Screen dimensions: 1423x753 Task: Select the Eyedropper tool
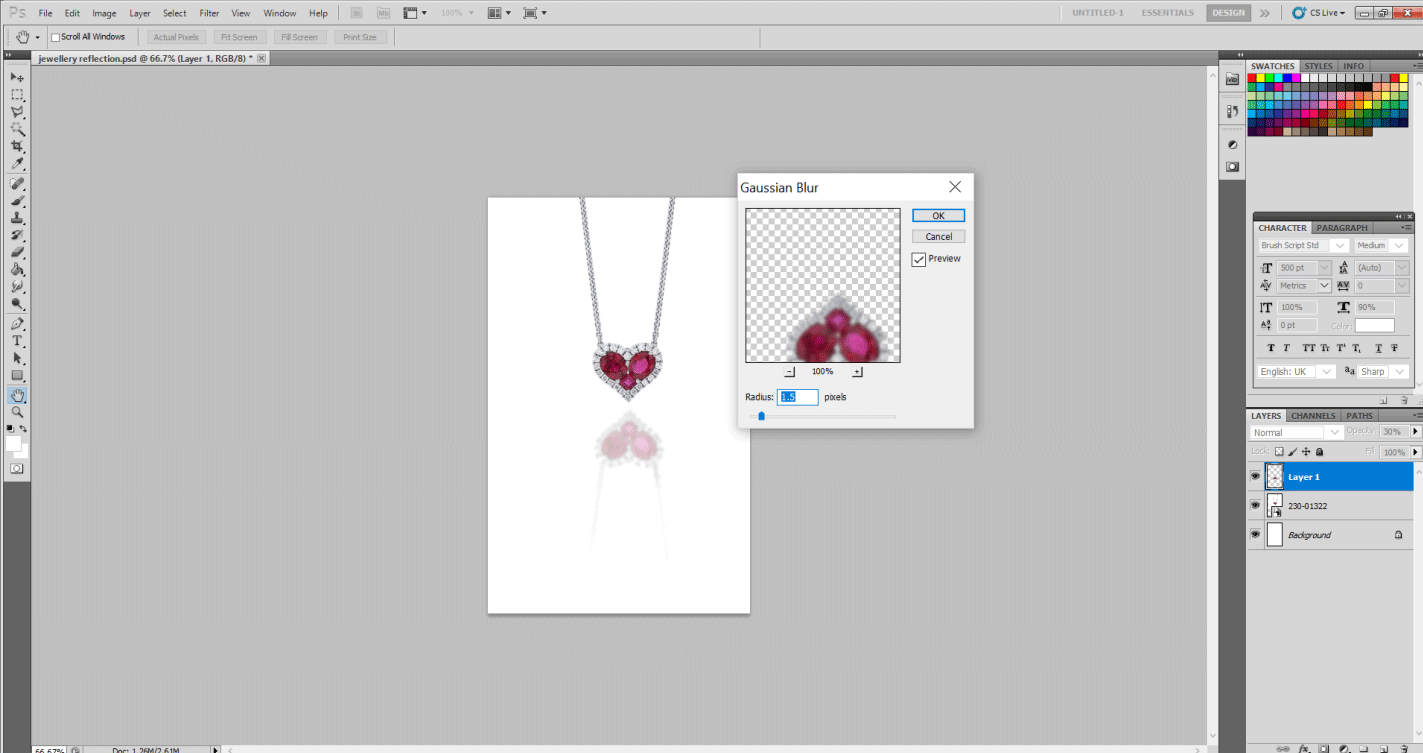(x=17, y=164)
